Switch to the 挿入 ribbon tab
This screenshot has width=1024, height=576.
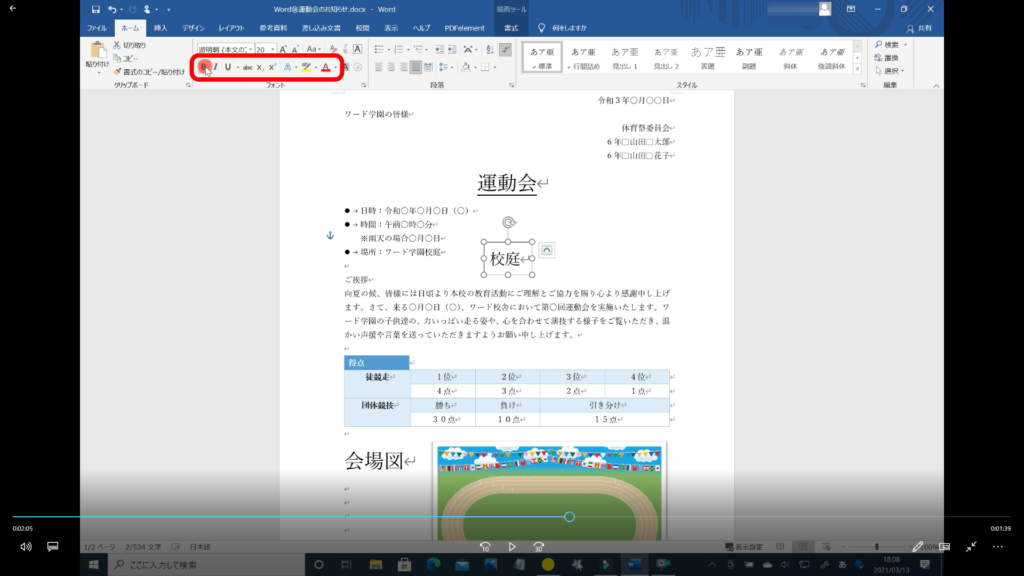(x=160, y=27)
